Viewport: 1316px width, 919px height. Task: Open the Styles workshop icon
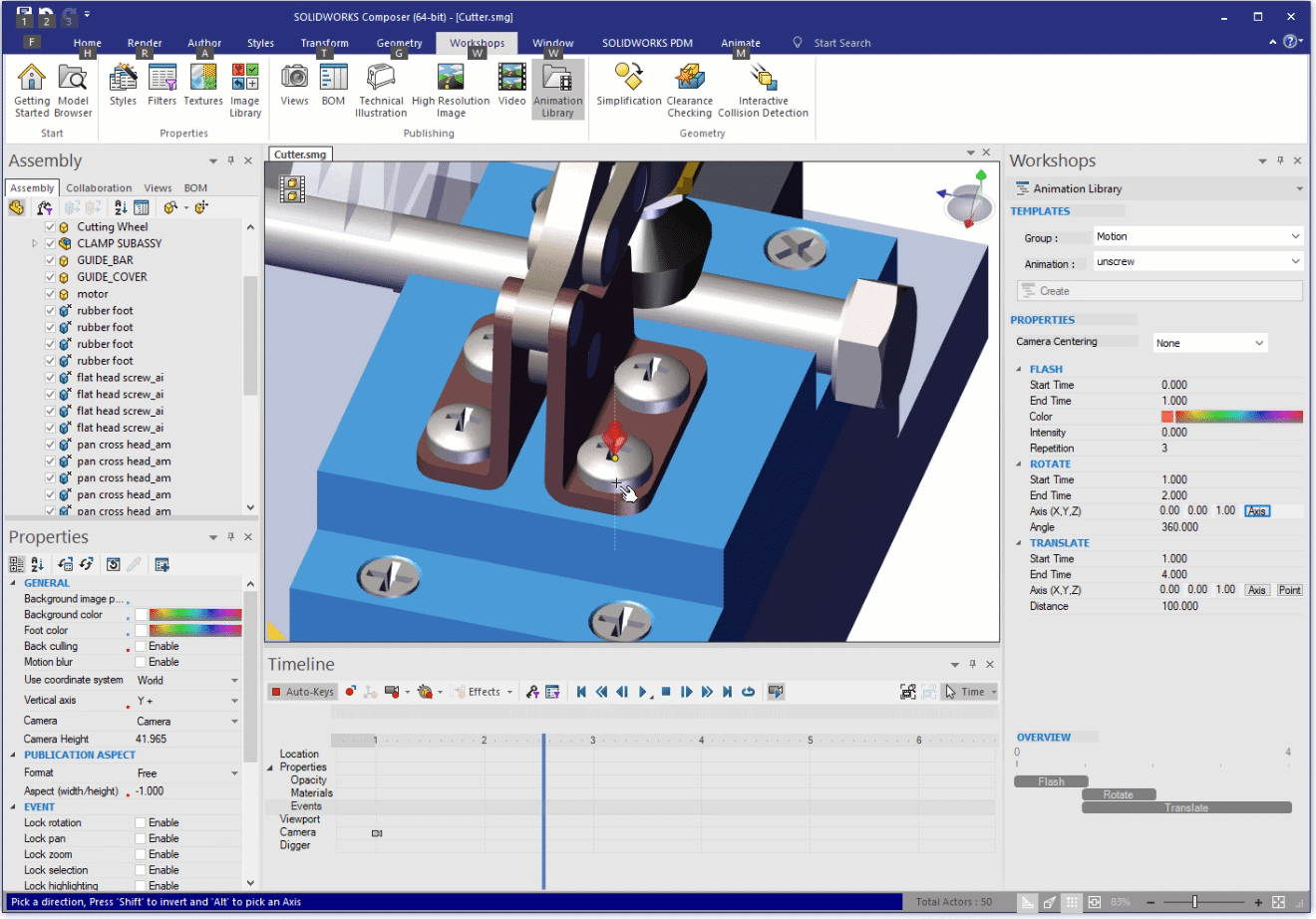(x=123, y=85)
